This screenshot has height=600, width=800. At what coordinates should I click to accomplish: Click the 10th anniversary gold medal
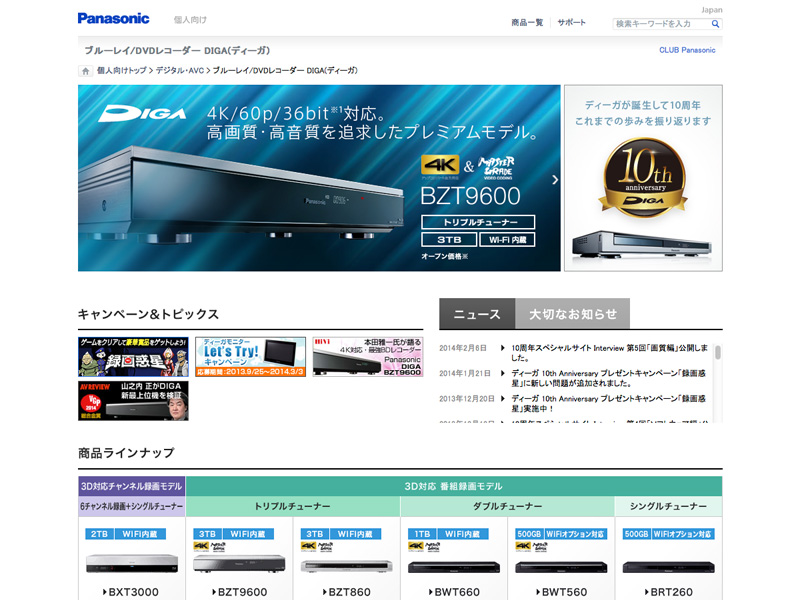[x=644, y=176]
